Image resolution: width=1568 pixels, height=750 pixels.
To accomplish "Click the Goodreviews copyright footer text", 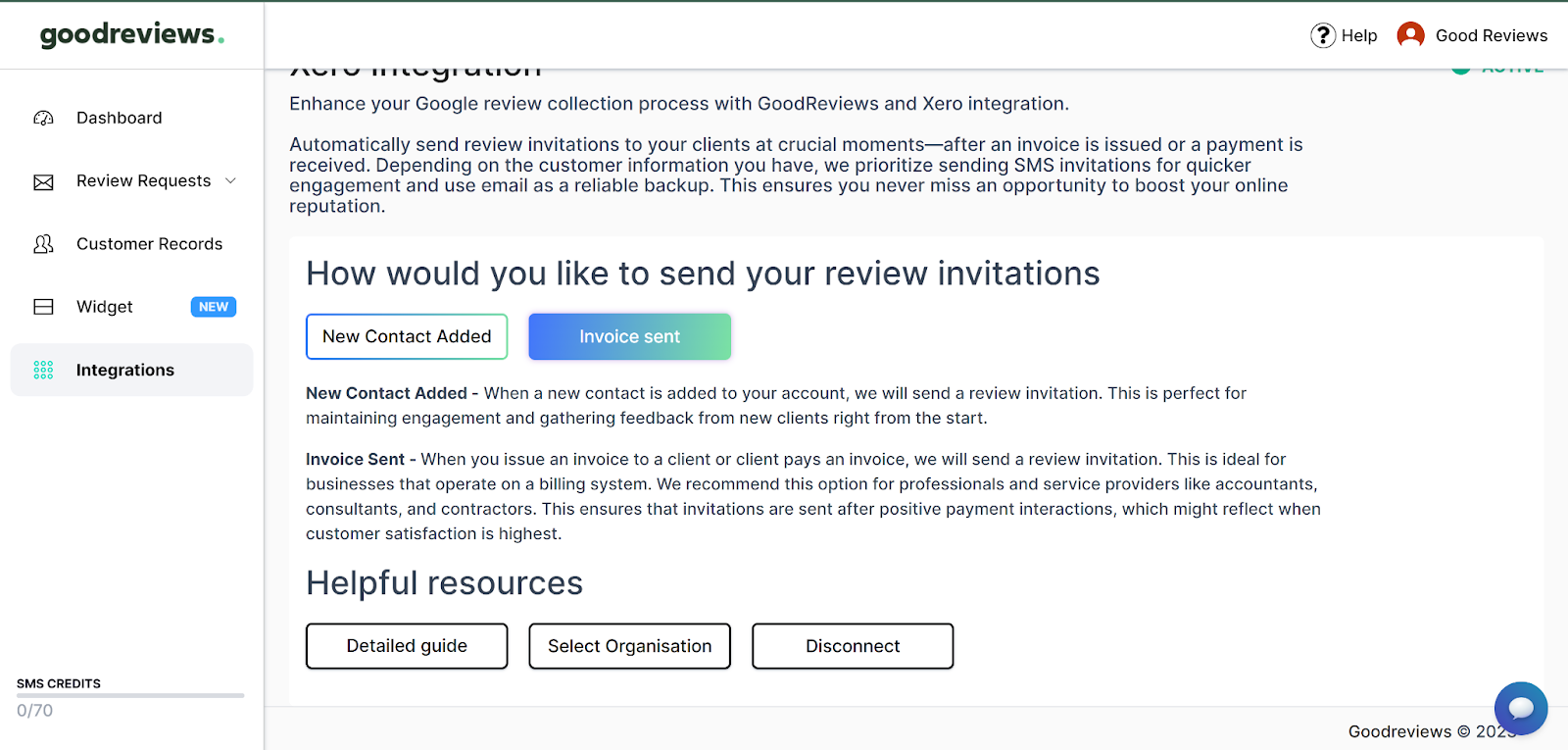I will [x=1433, y=731].
